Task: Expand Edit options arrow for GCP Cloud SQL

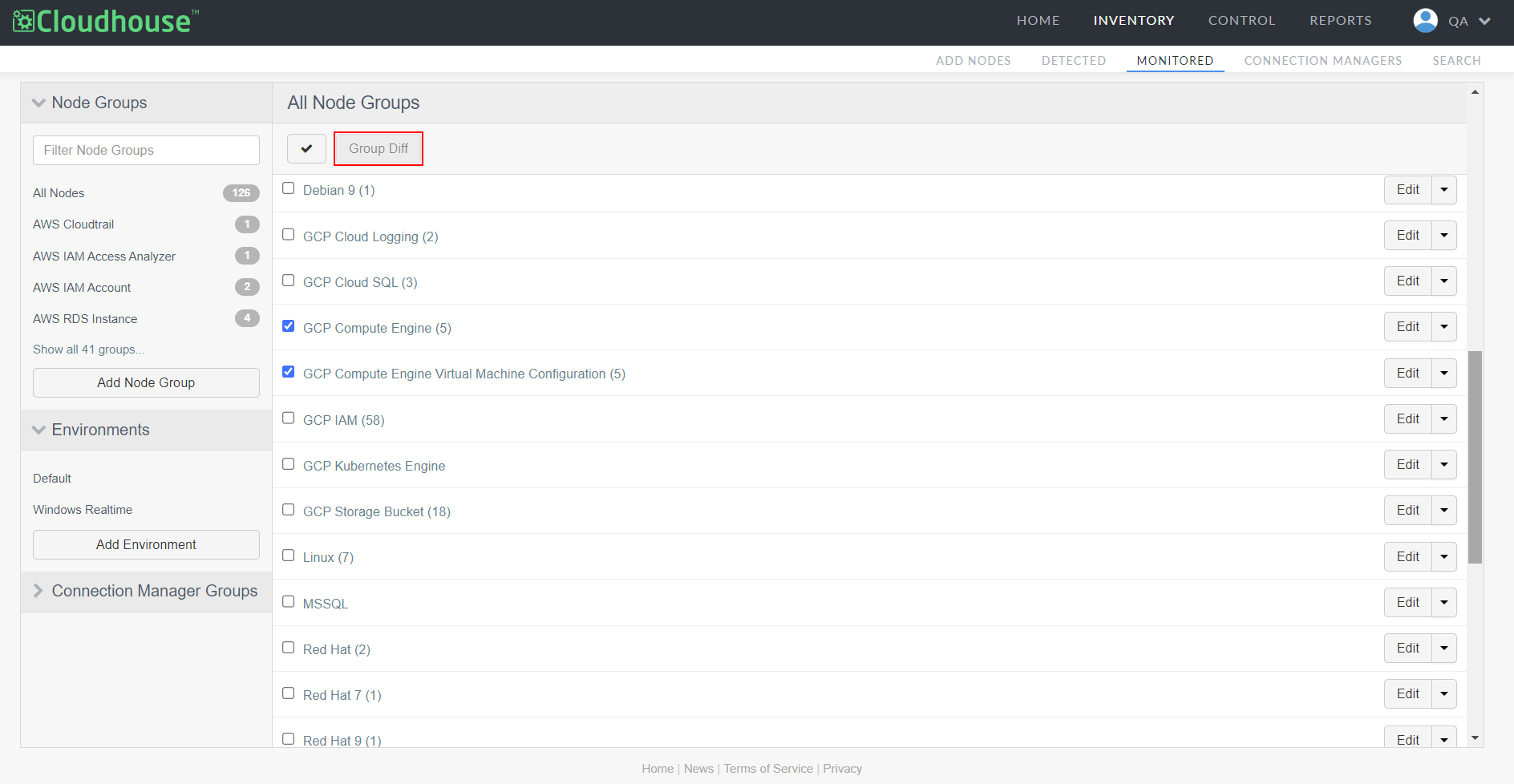Action: point(1444,281)
